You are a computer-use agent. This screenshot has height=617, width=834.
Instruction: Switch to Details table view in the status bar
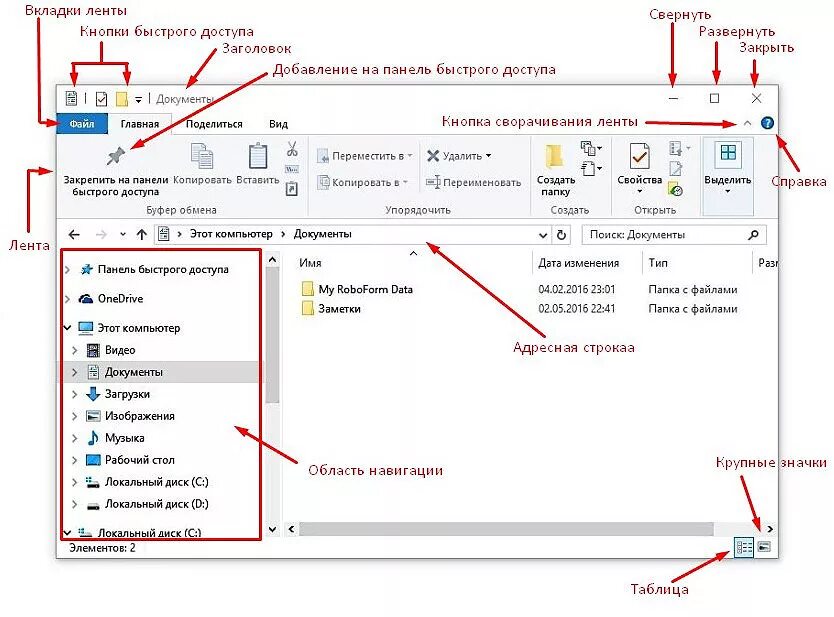pos(744,547)
